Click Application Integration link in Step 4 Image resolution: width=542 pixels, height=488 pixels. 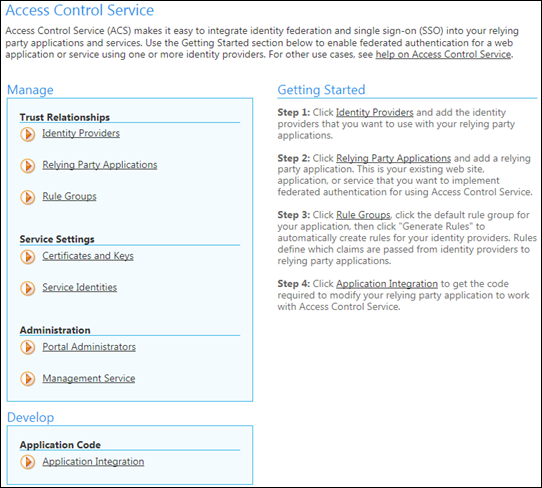pyautogui.click(x=387, y=284)
